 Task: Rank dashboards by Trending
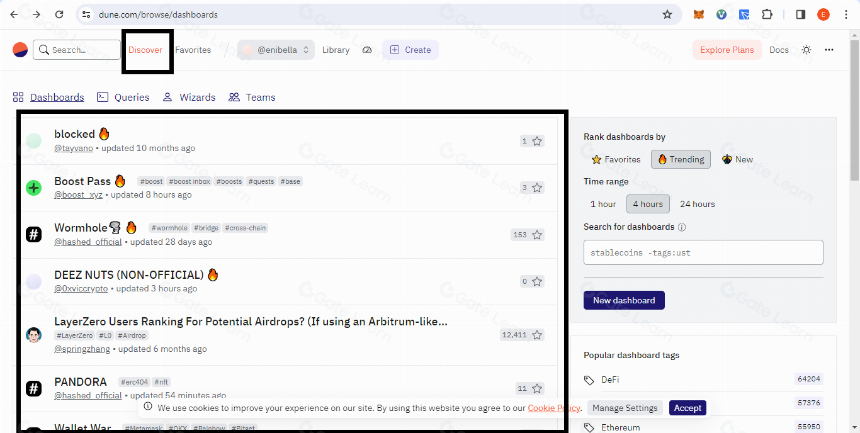681,160
